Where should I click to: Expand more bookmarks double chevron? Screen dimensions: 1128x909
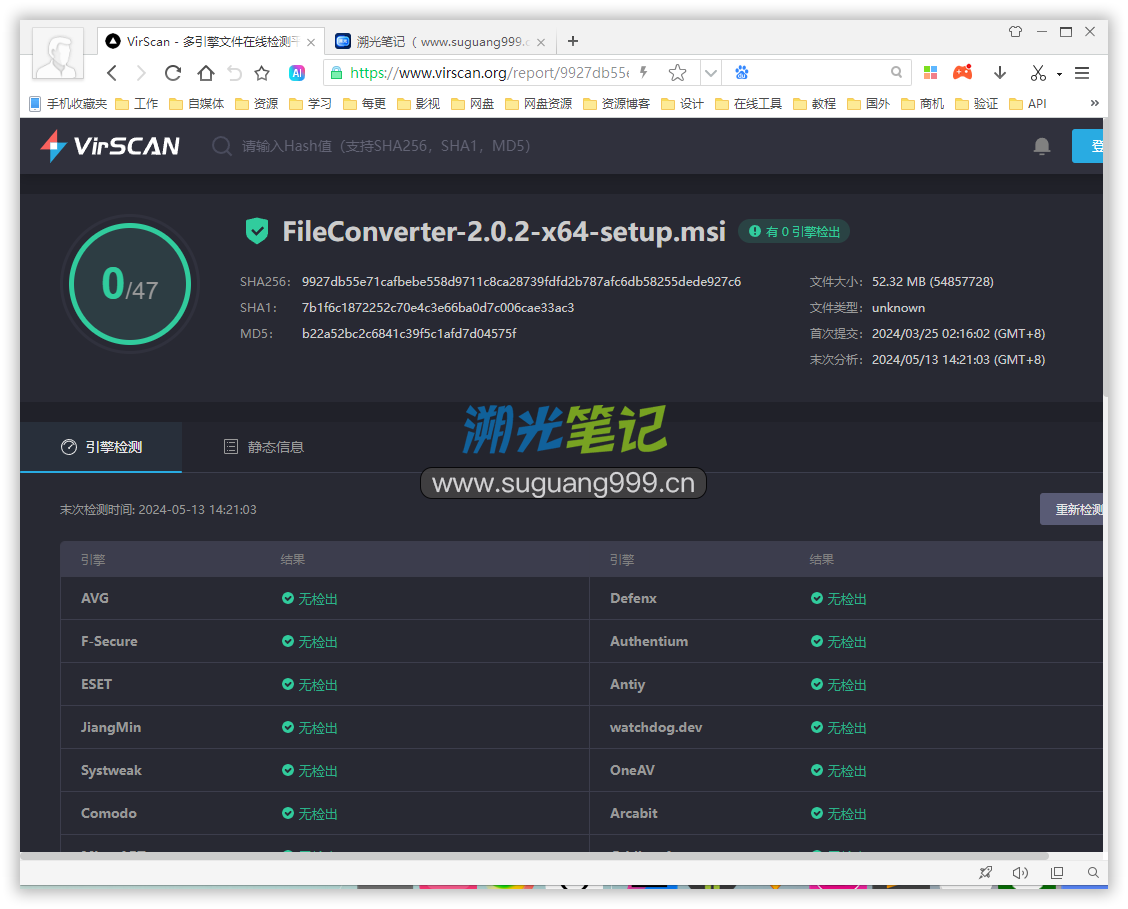coord(1094,103)
